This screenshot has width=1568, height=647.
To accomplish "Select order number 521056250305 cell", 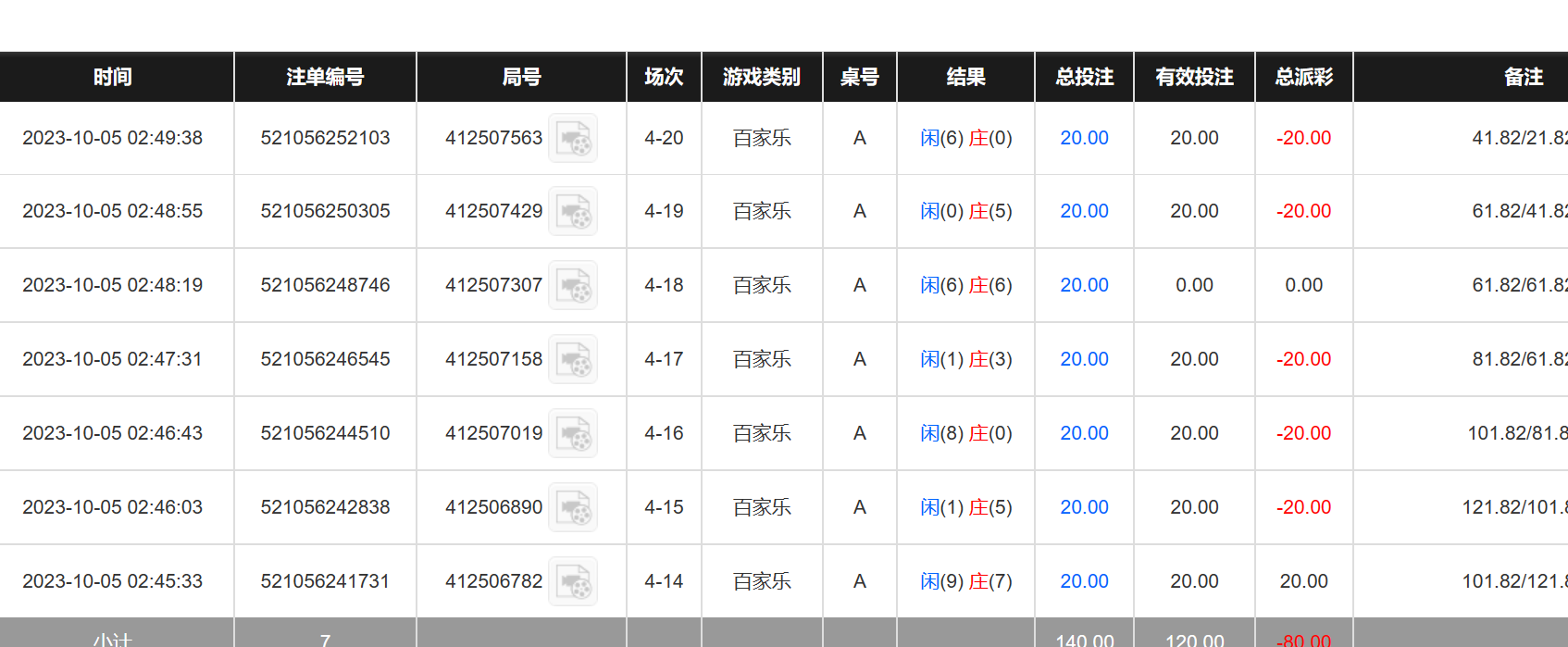I will tap(325, 211).
